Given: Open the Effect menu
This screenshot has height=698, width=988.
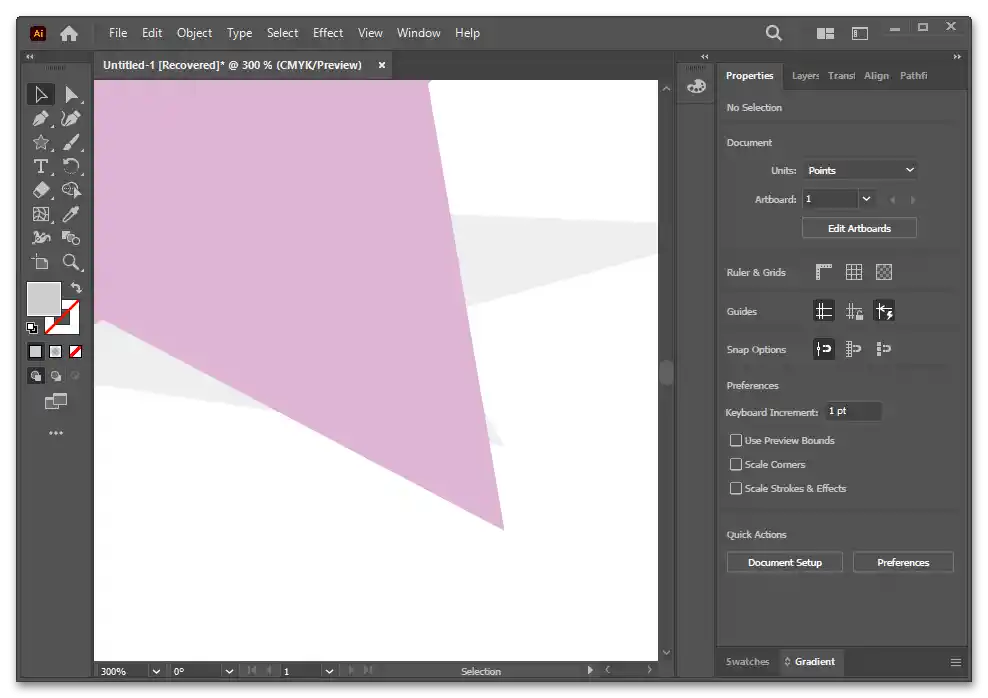Looking at the screenshot, I should [x=327, y=33].
